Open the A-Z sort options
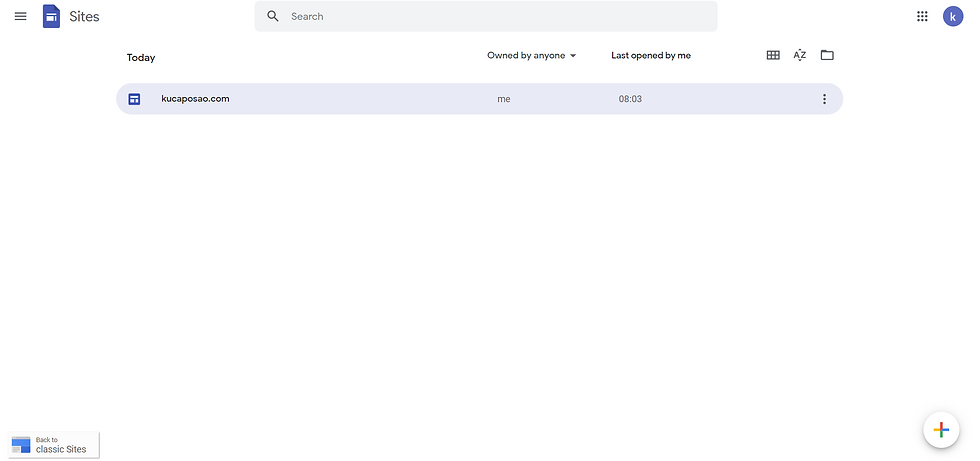 (799, 55)
